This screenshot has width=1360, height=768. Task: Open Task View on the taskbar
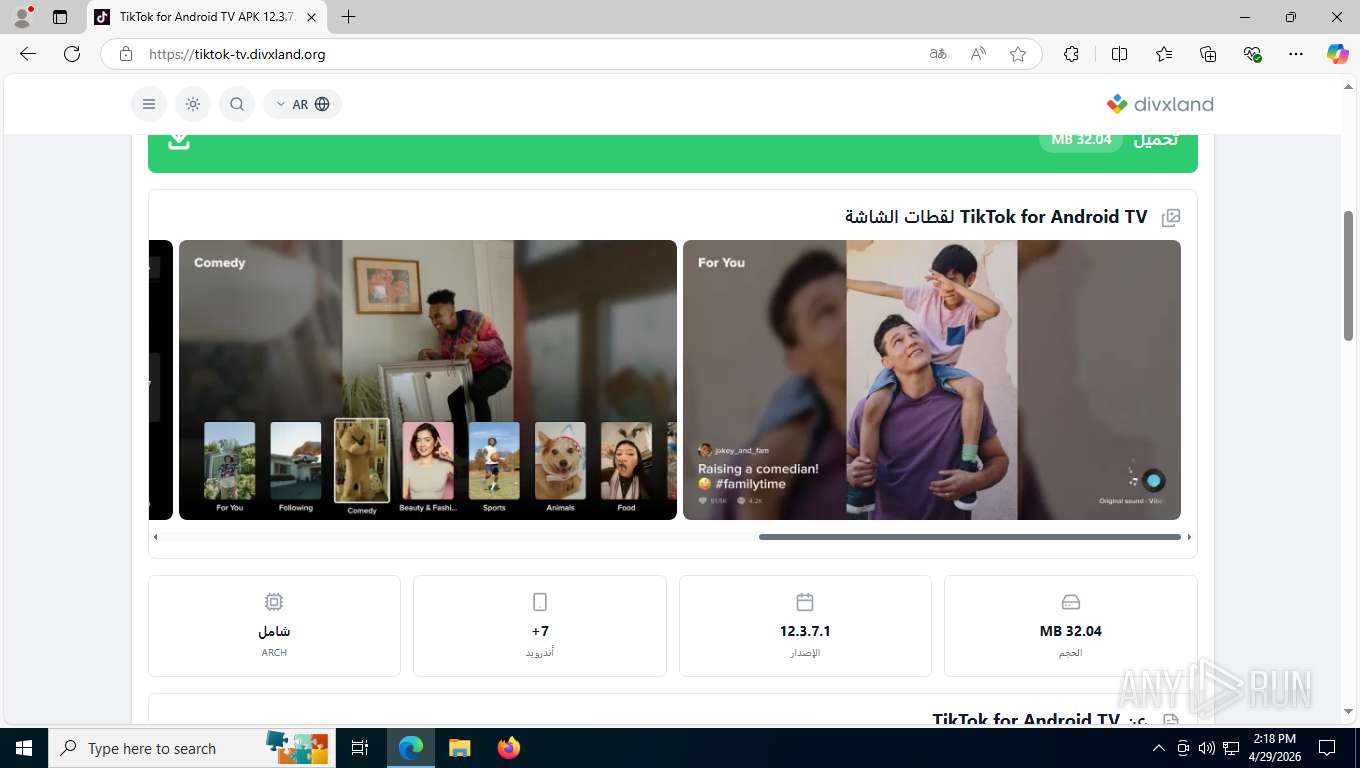[x=360, y=748]
